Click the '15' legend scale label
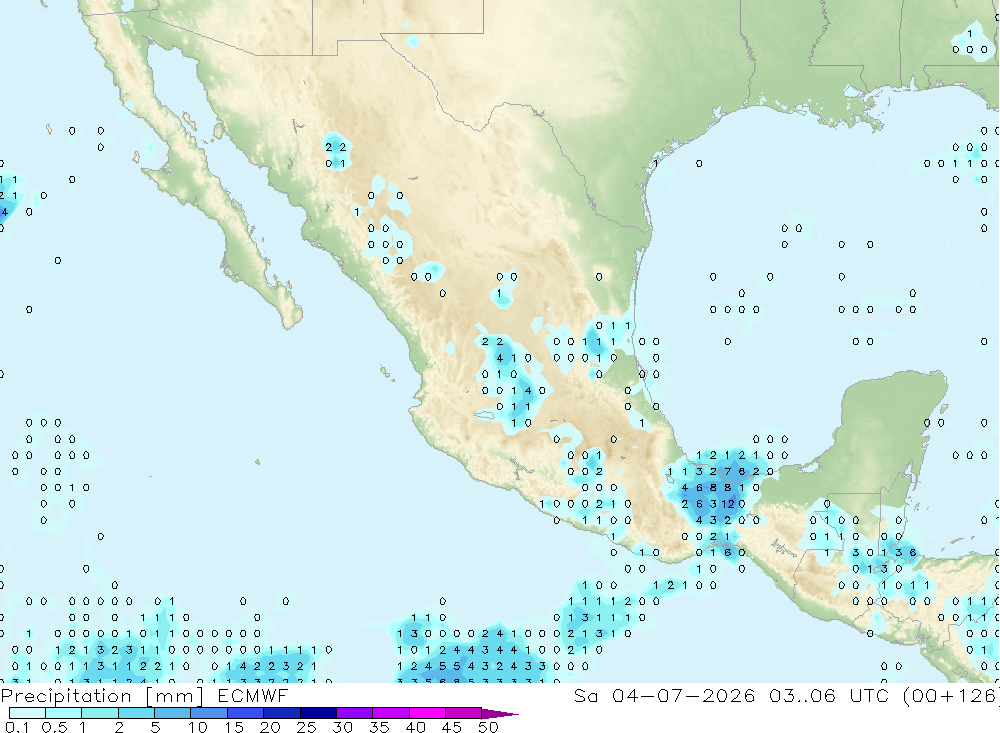Image resolution: width=1000 pixels, height=733 pixels. tap(234, 727)
